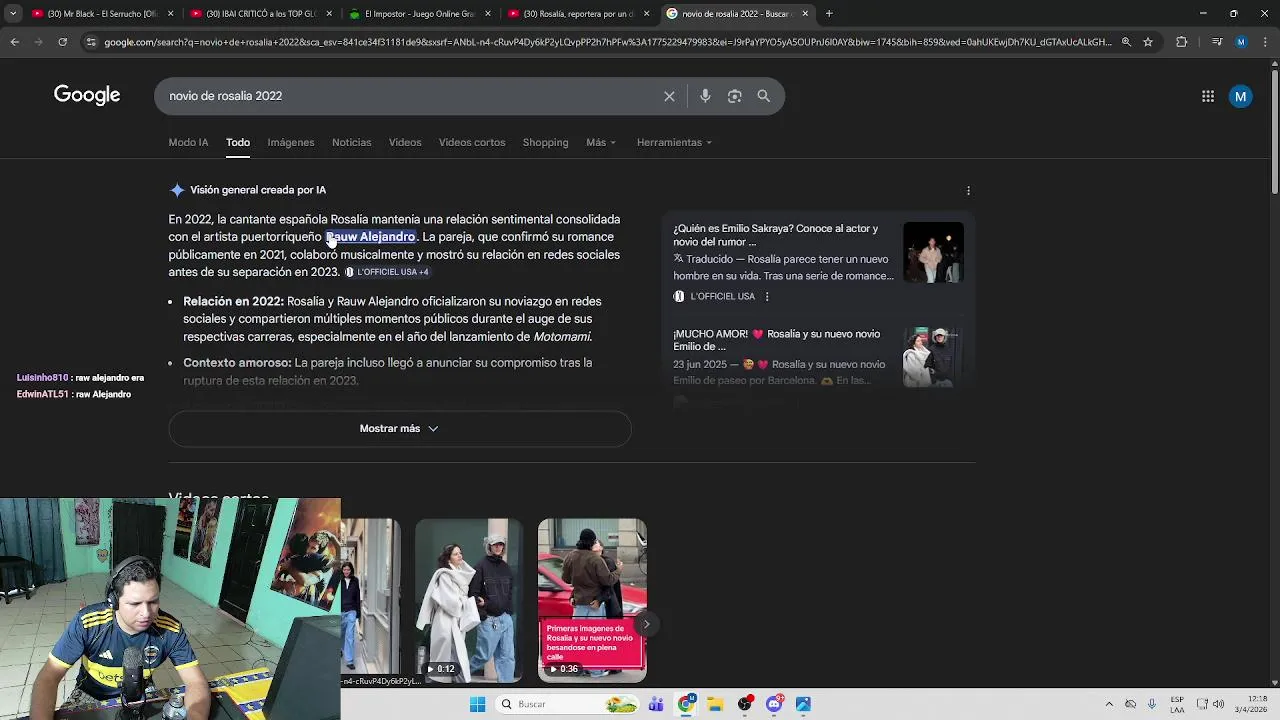The width and height of the screenshot is (1280, 720).
Task: Go to the Noticias tab
Action: pos(351,142)
